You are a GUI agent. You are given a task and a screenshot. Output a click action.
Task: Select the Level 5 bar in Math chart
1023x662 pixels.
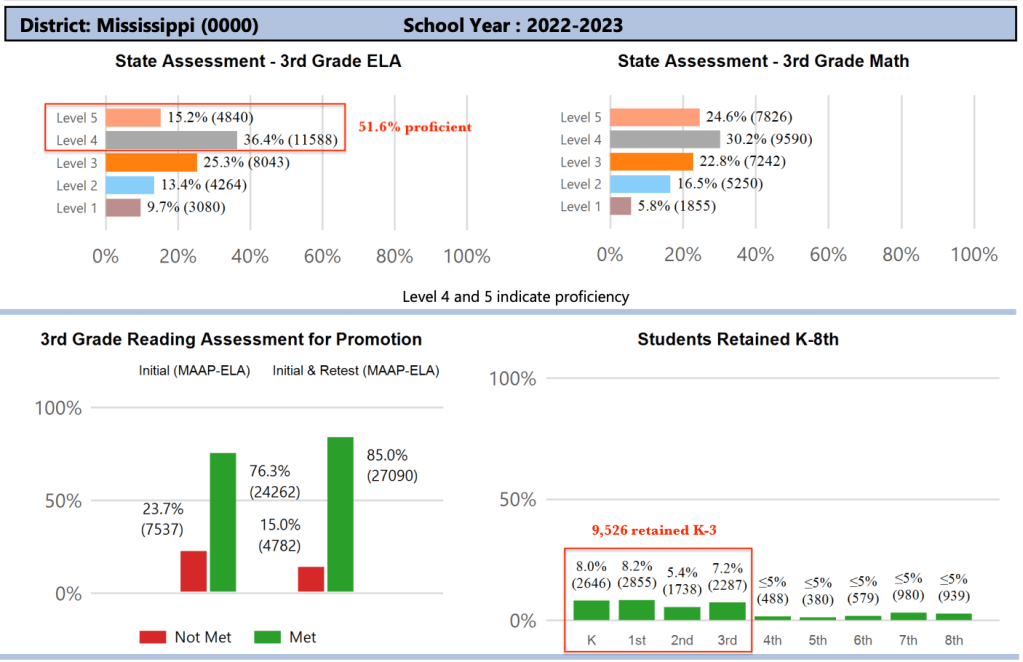[x=654, y=118]
